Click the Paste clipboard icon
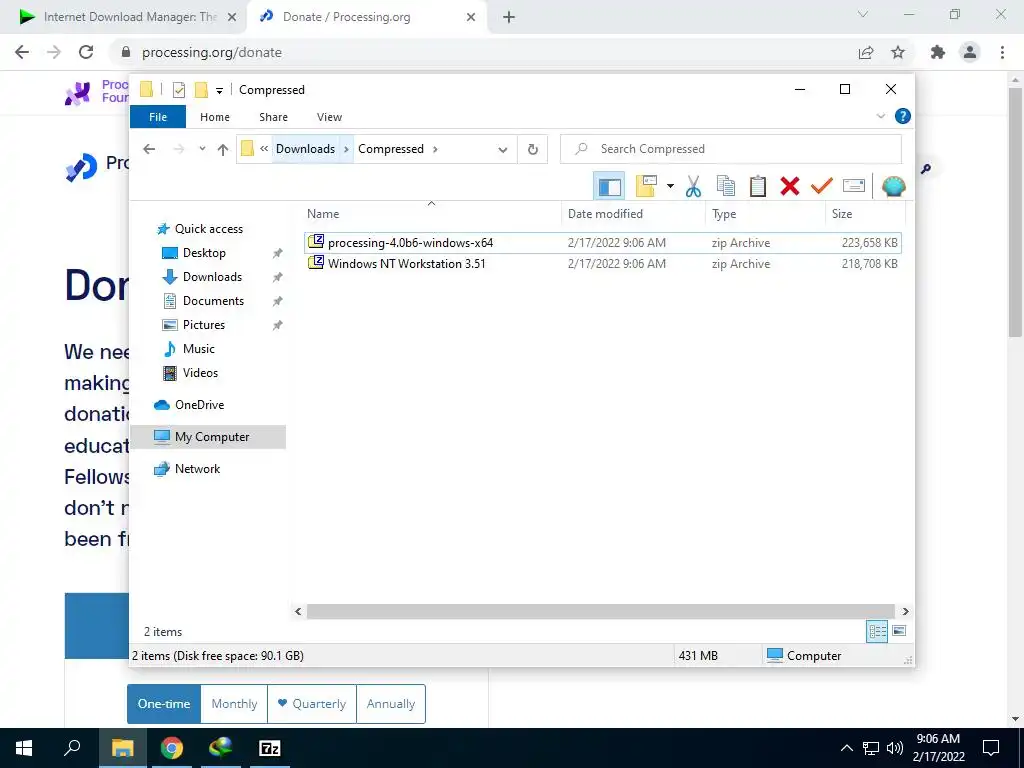1024x768 pixels. click(758, 187)
